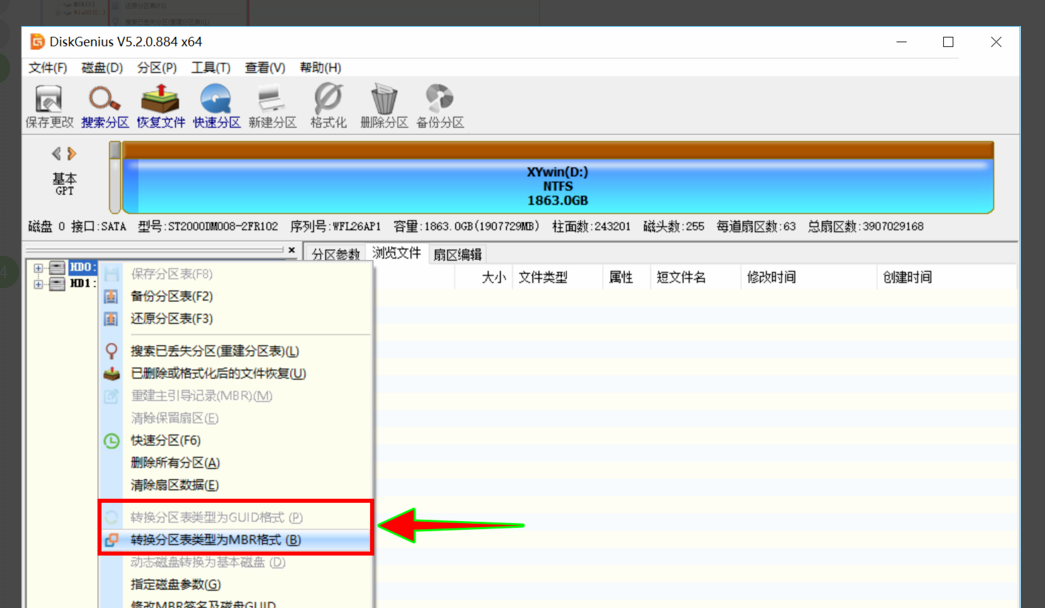Sort by the 短文件名 column header
This screenshot has height=608, width=1045.
coord(695,277)
